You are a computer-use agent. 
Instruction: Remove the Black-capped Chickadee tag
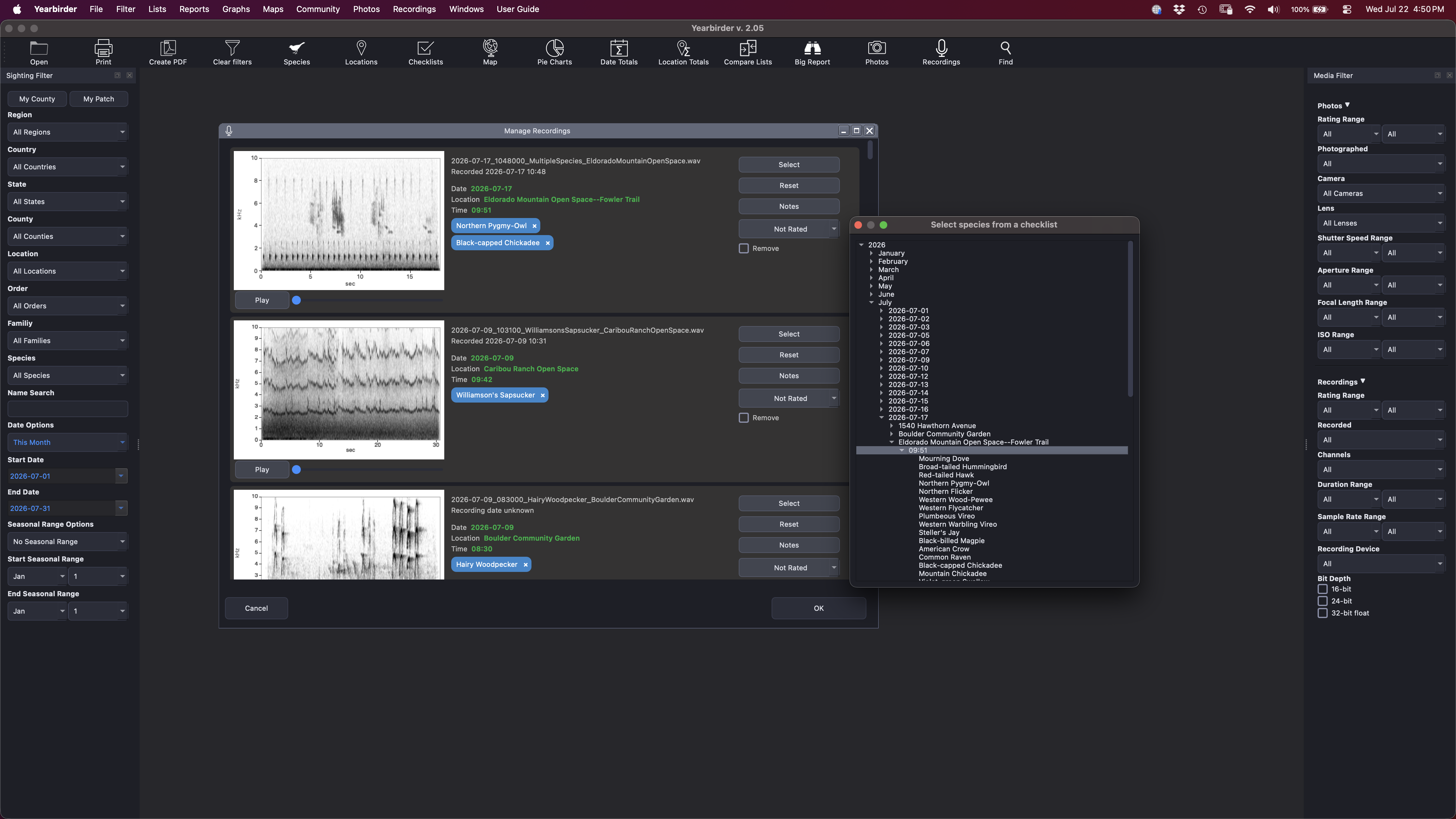[547, 243]
